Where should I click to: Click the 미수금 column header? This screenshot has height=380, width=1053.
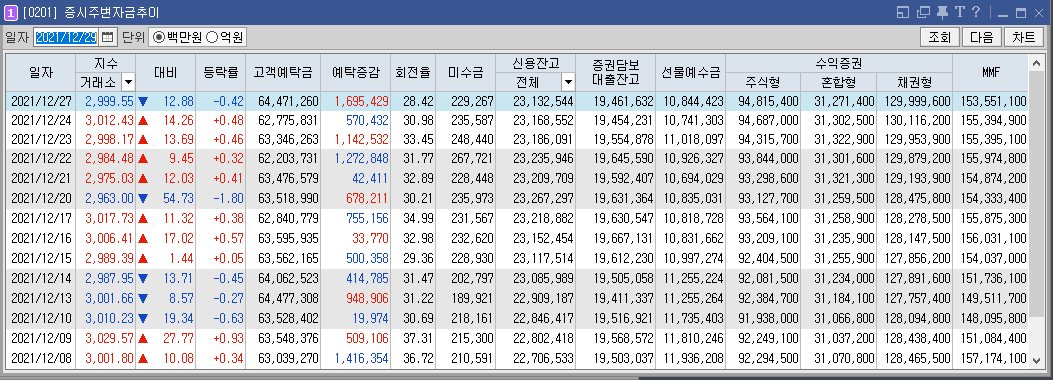click(x=465, y=73)
